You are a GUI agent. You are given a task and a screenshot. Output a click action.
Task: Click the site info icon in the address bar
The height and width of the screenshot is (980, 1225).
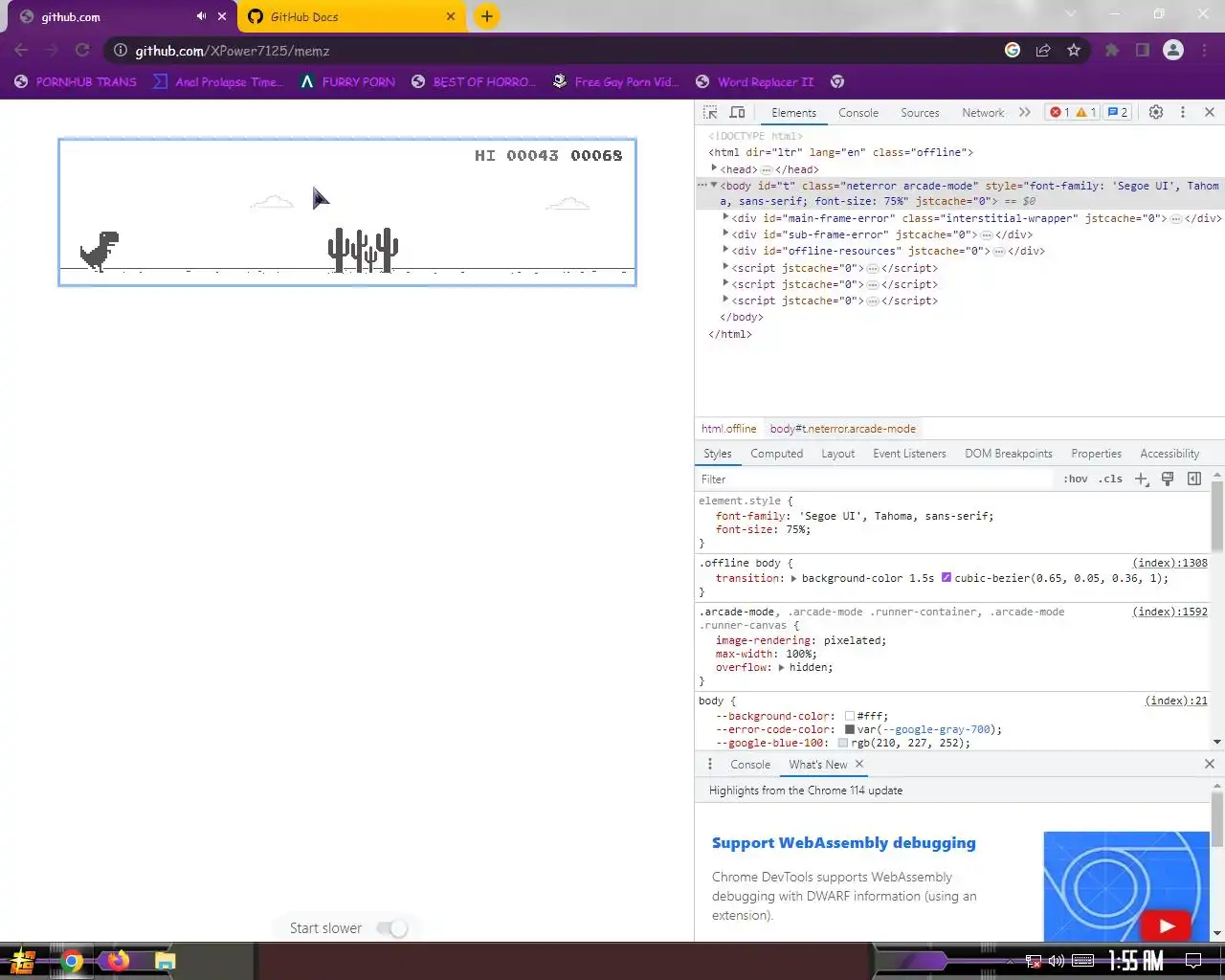point(121,51)
